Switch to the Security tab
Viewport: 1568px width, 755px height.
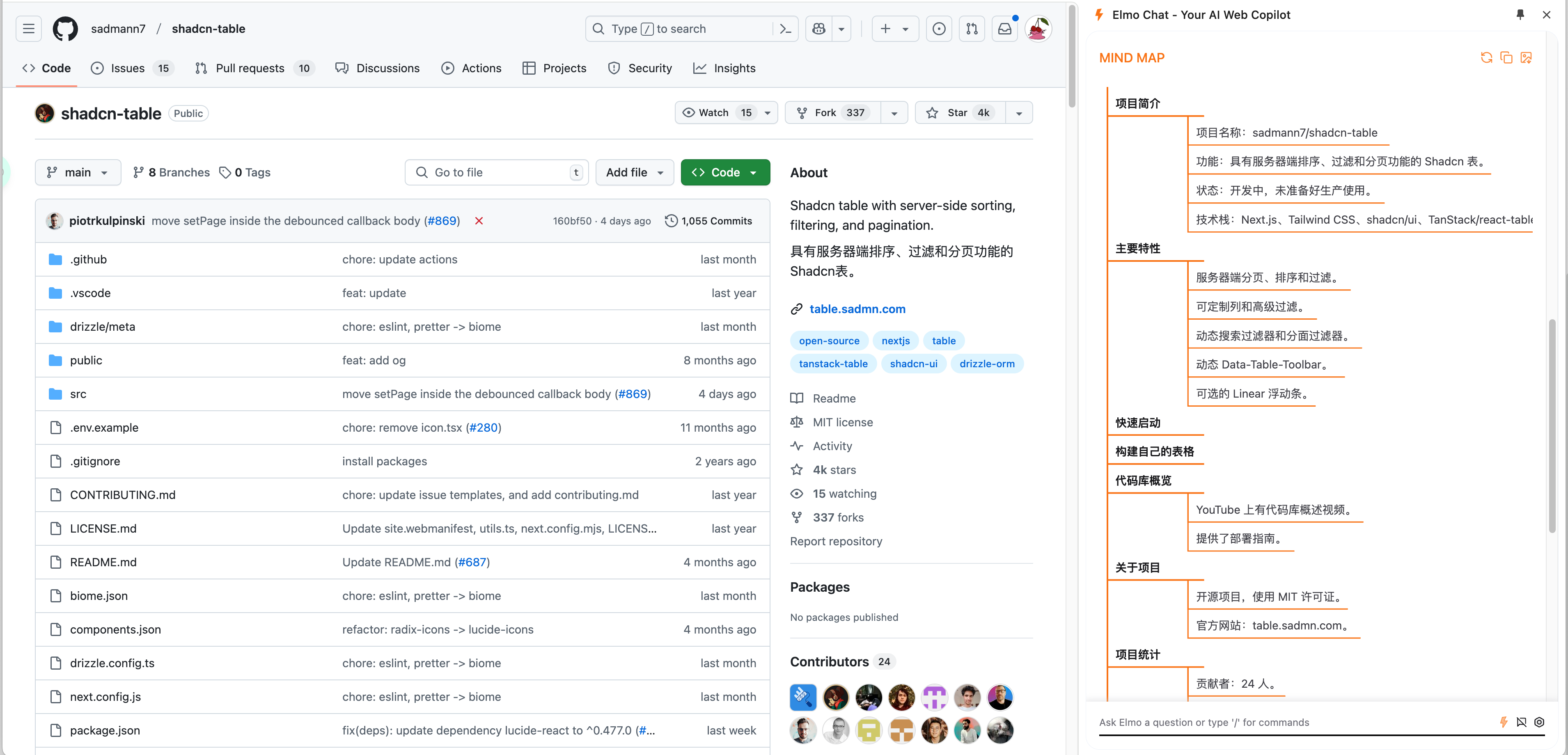[640, 68]
